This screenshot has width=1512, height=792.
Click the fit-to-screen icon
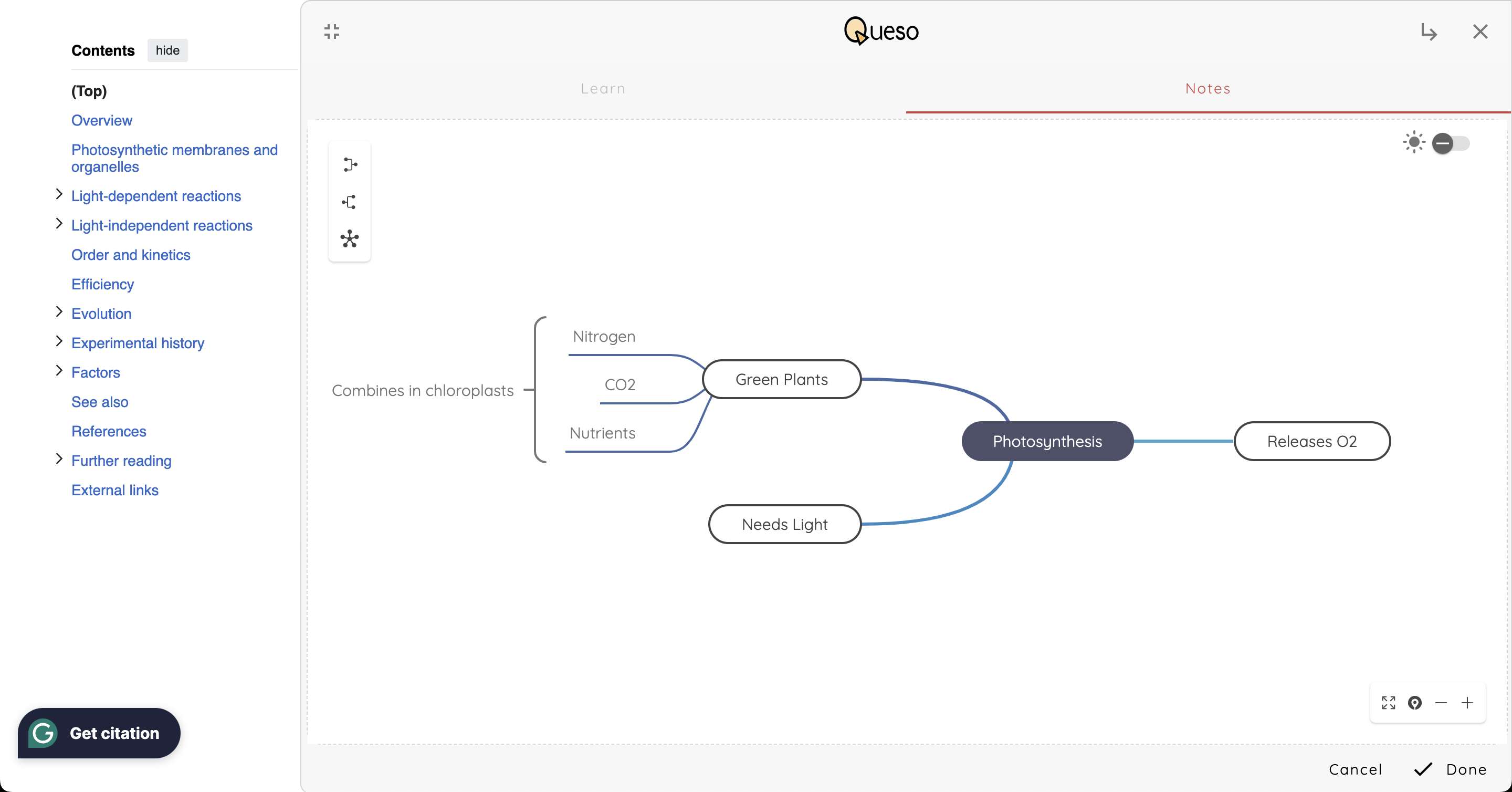[x=1388, y=703]
